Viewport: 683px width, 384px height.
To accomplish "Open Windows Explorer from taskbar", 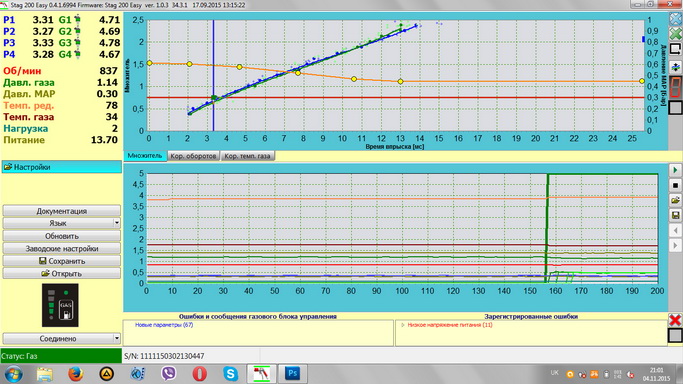I will pyautogui.click(x=44, y=374).
